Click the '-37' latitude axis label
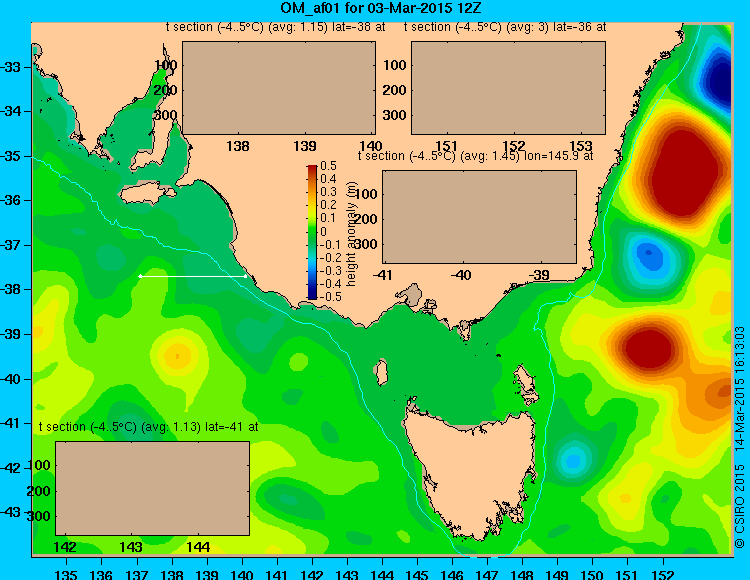The height and width of the screenshot is (580, 750). [11, 245]
